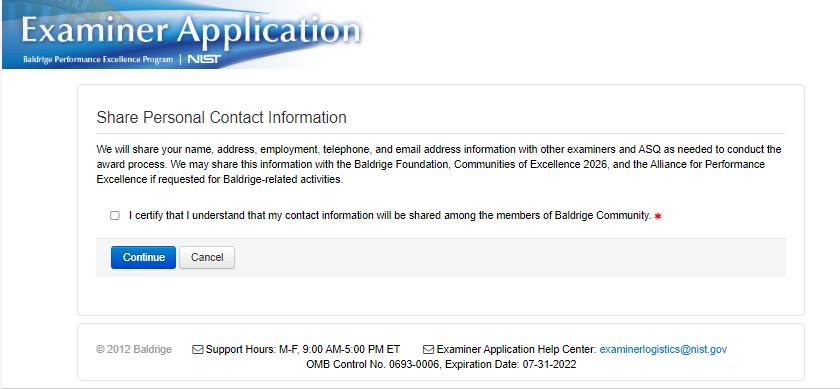Click the "I certify that I understand" label
The height and width of the screenshot is (389, 840).
[x=389, y=216]
